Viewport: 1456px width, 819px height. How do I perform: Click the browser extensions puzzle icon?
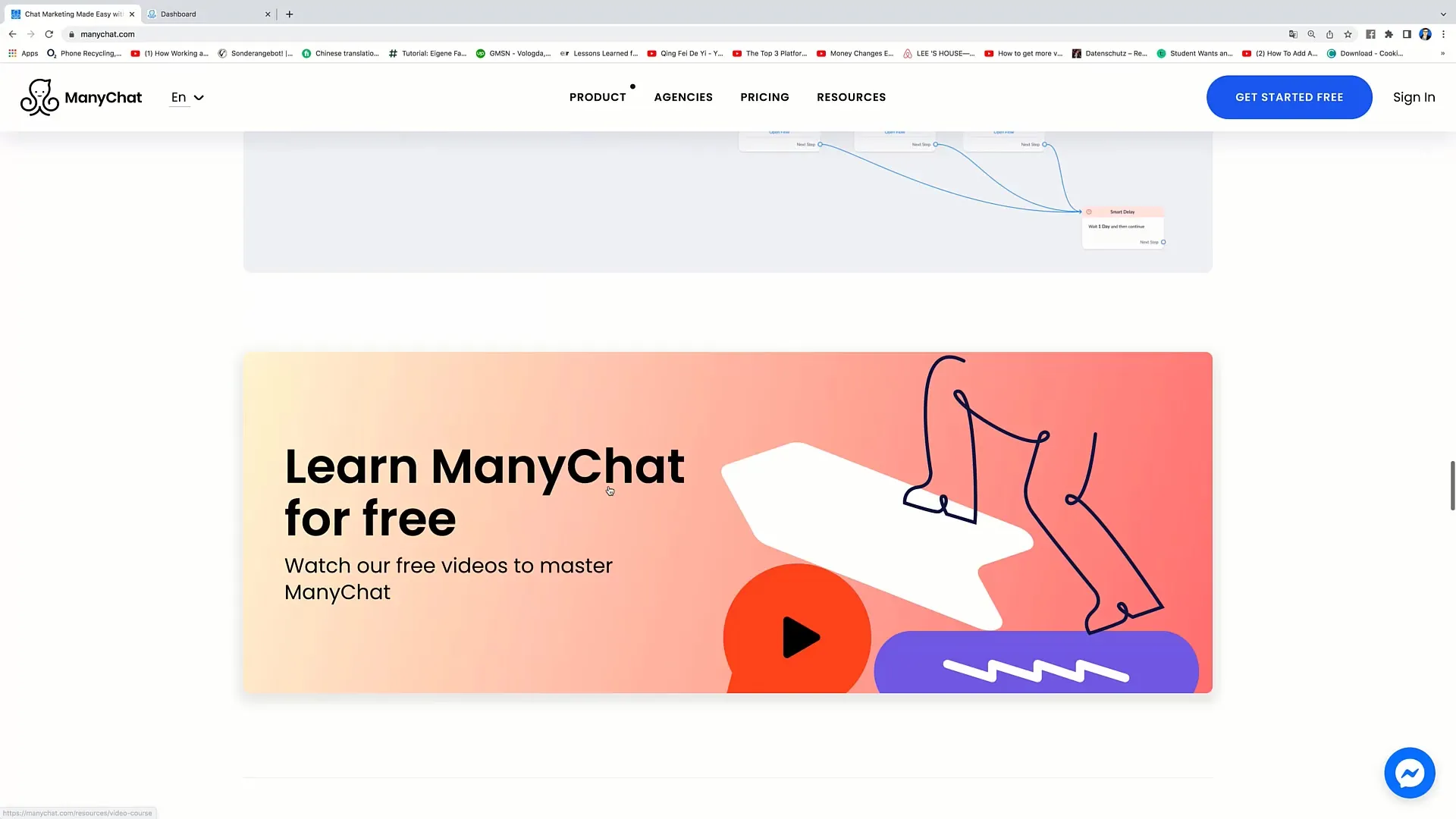click(1390, 34)
